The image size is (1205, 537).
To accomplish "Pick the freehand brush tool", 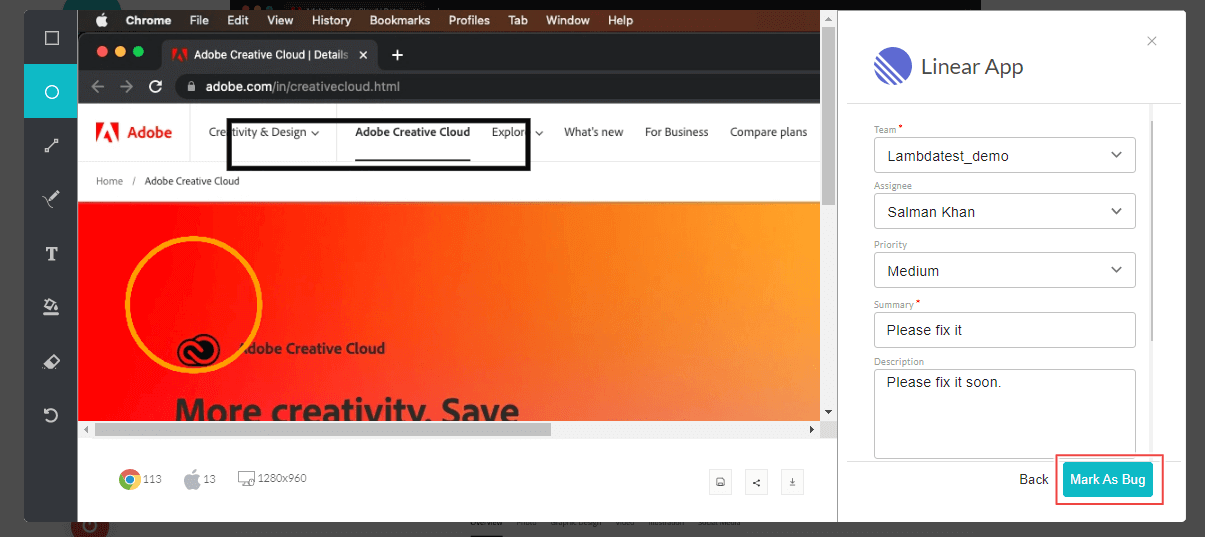I will coord(51,200).
